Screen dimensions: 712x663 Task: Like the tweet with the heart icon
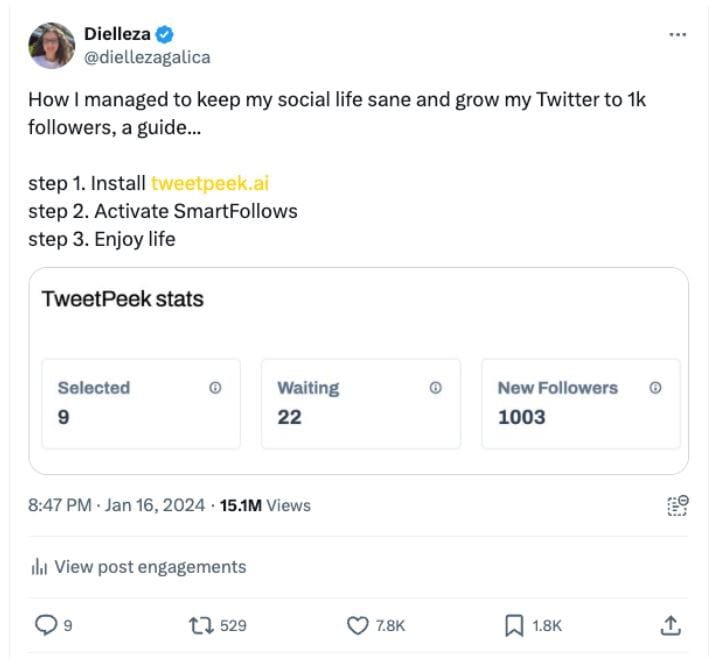[x=358, y=625]
